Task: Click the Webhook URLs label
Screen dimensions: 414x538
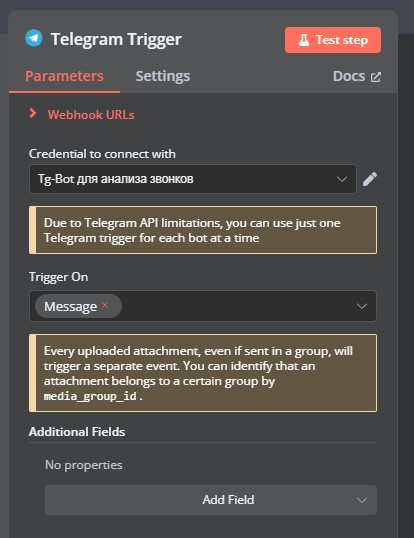Action: 91,115
